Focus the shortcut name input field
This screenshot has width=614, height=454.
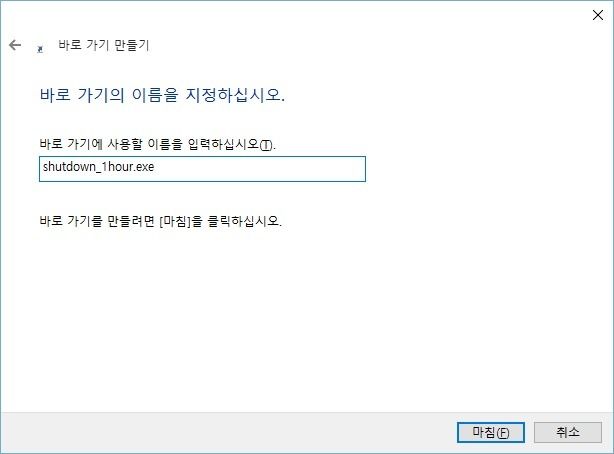click(x=202, y=169)
